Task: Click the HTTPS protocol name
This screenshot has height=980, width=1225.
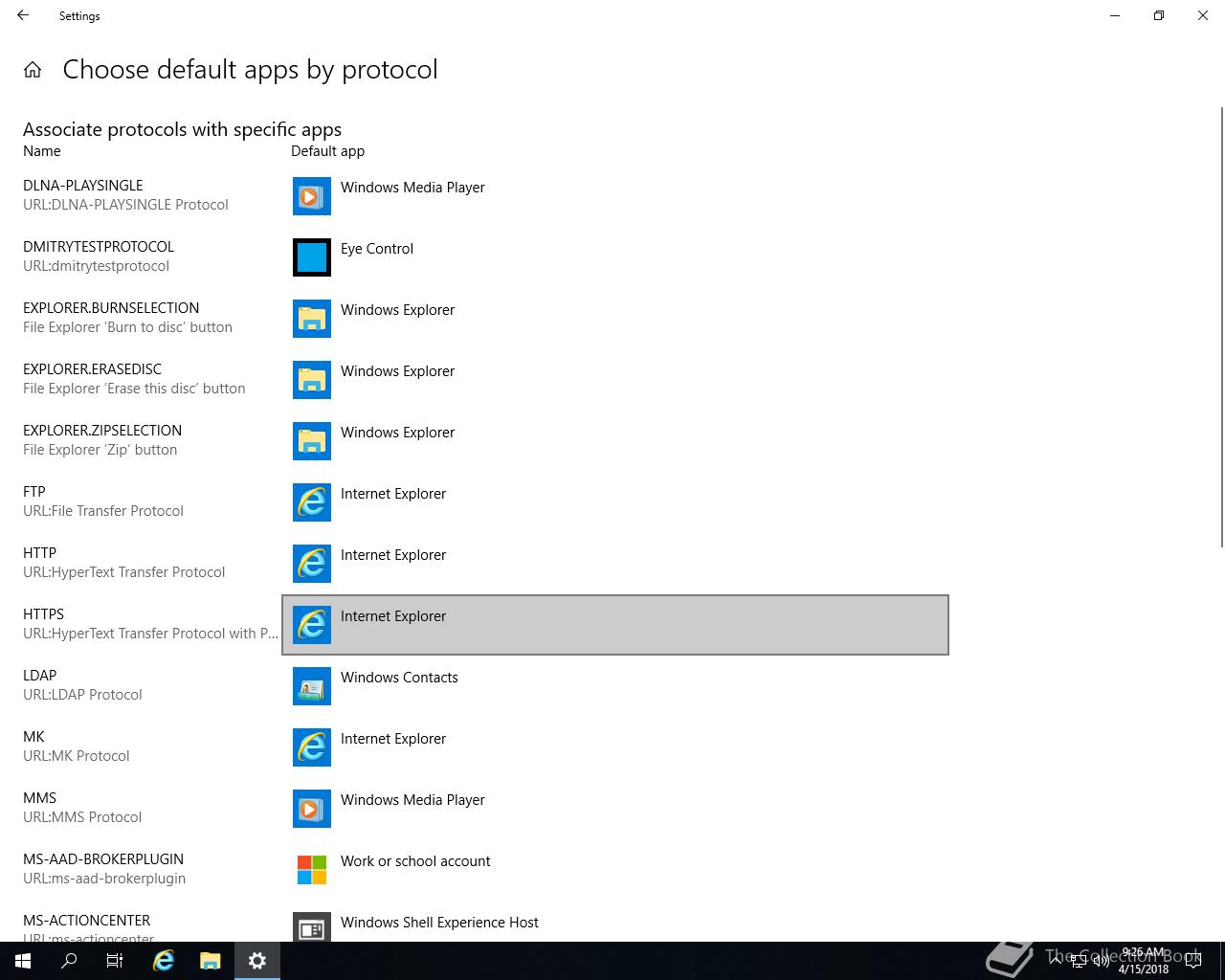Action: click(43, 613)
